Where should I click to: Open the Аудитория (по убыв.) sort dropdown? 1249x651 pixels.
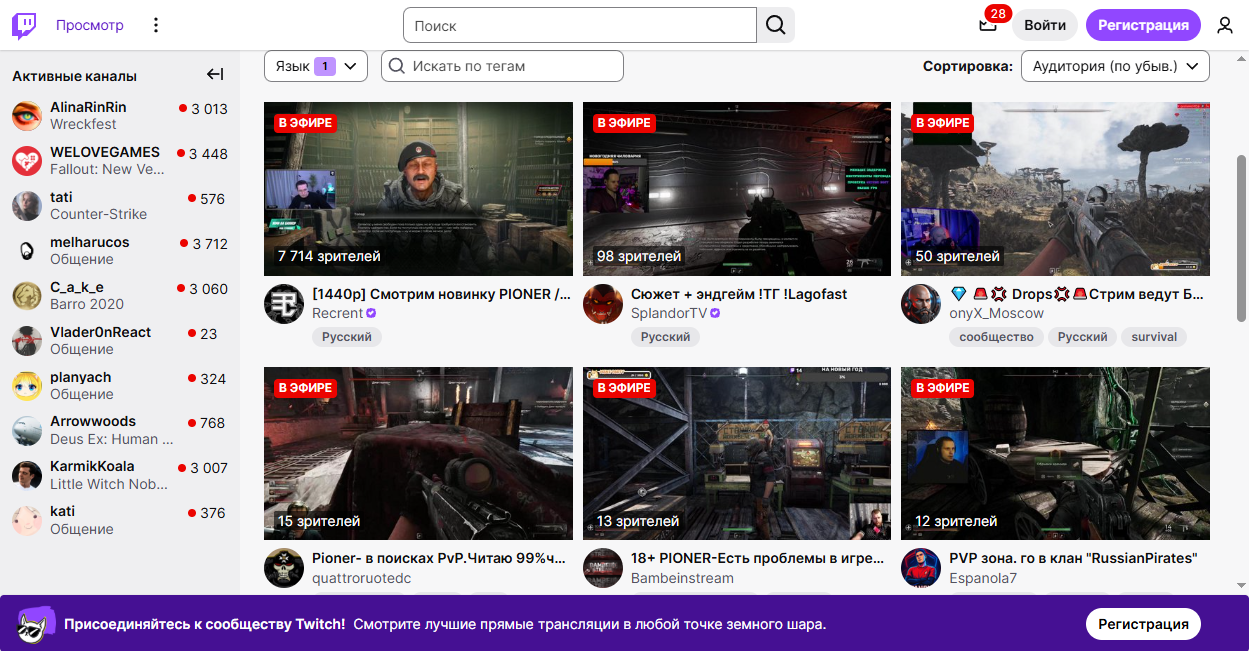tap(1115, 66)
